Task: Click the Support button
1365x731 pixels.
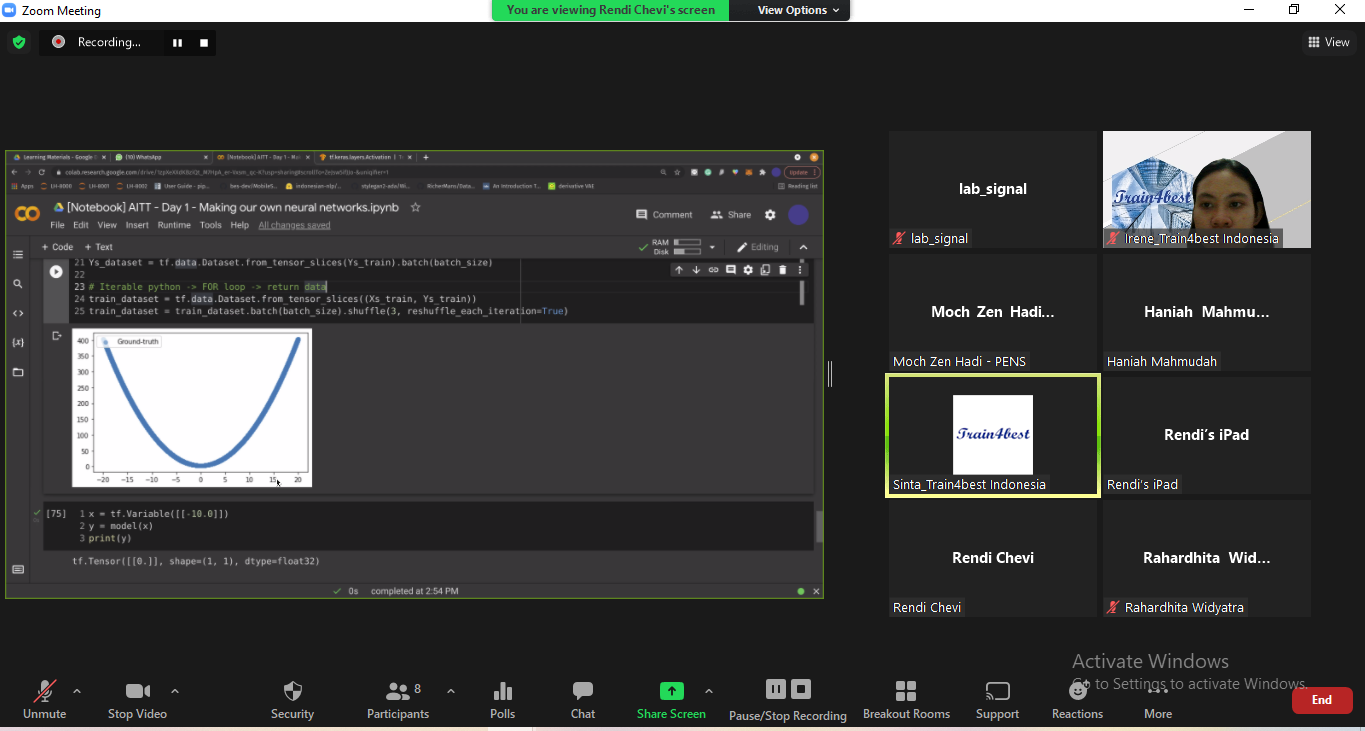Action: (x=997, y=700)
